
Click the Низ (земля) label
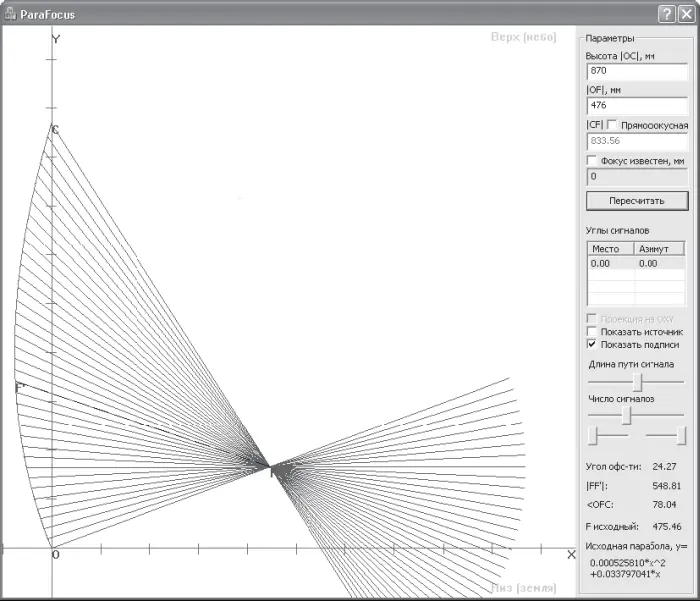(524, 588)
